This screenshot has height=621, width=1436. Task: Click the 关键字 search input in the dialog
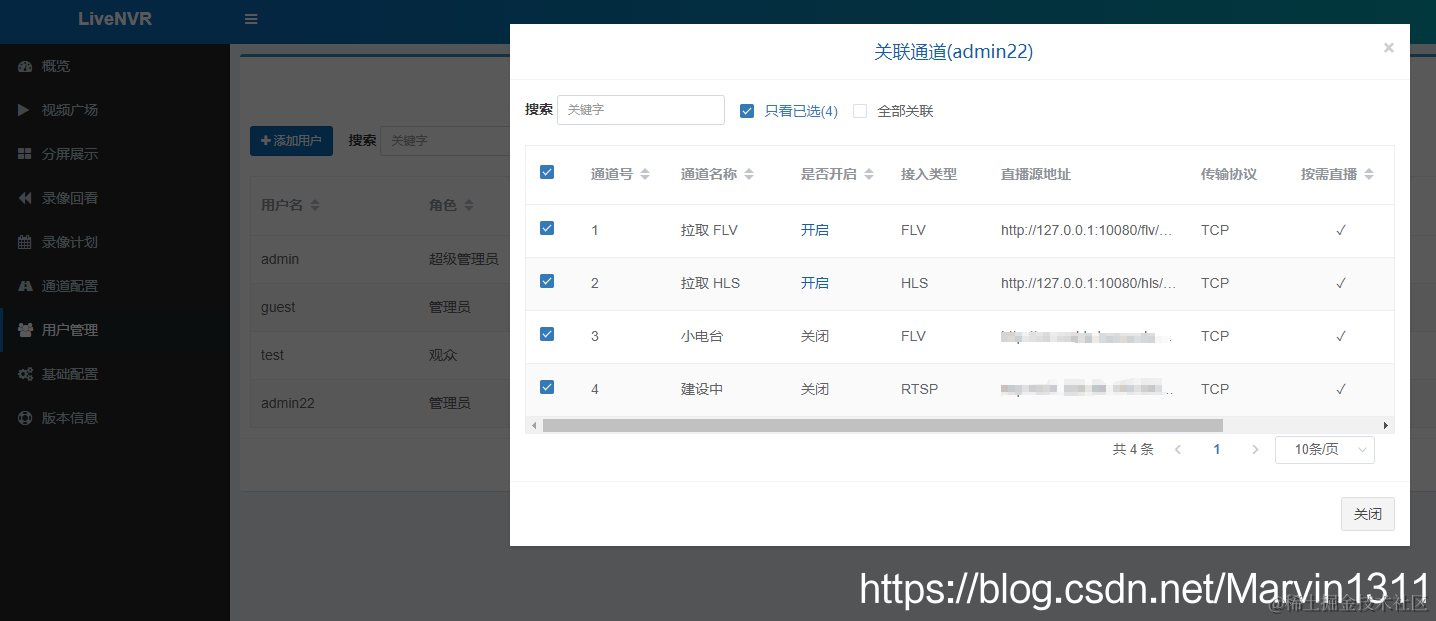click(640, 110)
